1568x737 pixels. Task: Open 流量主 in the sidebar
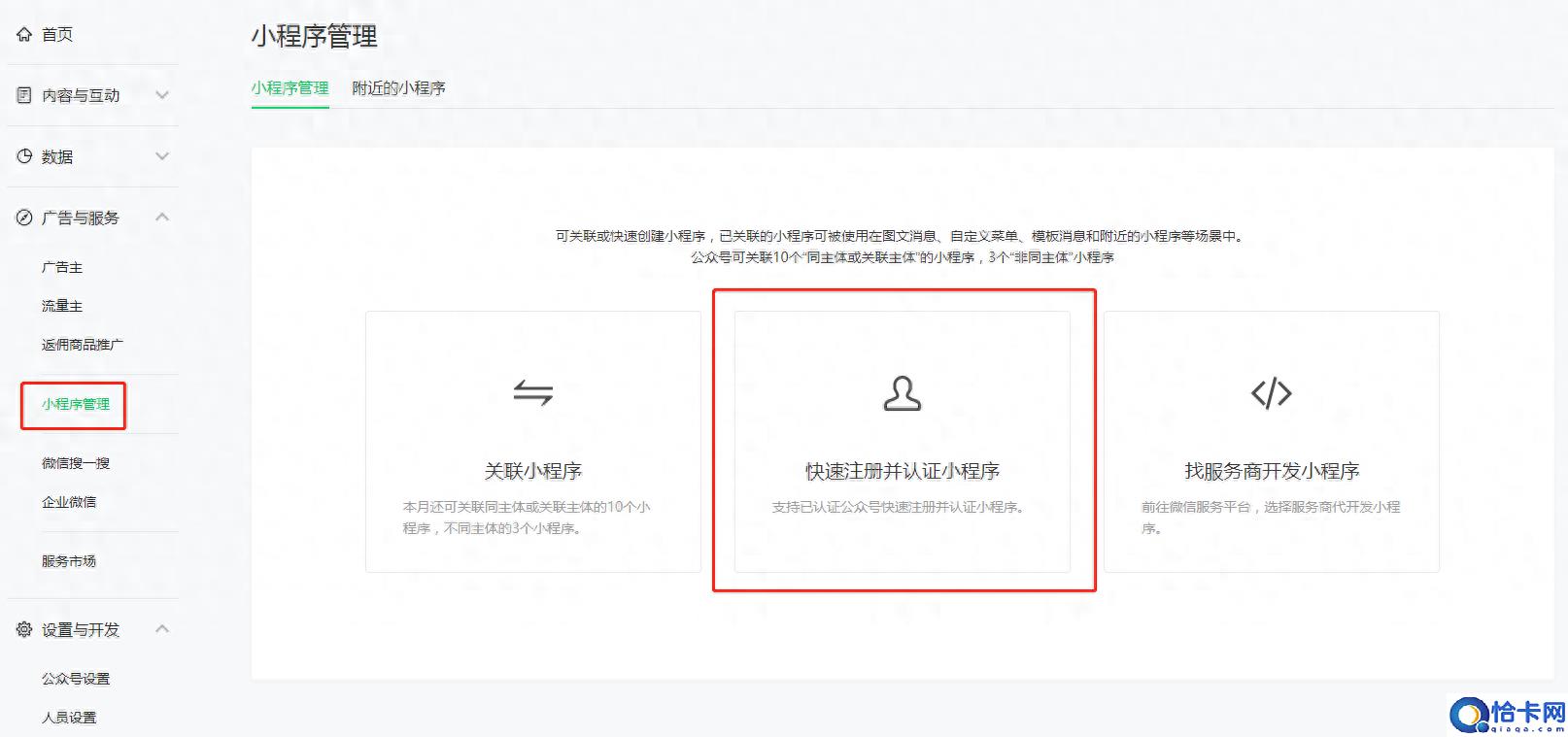click(62, 306)
